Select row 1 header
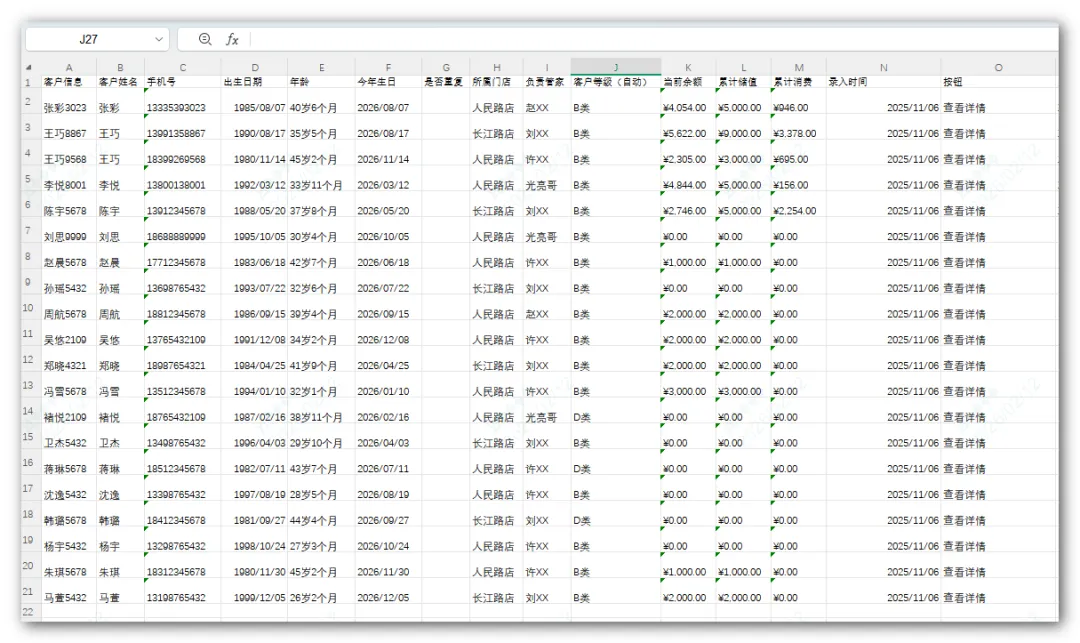The height and width of the screenshot is (643, 1080). (28, 82)
